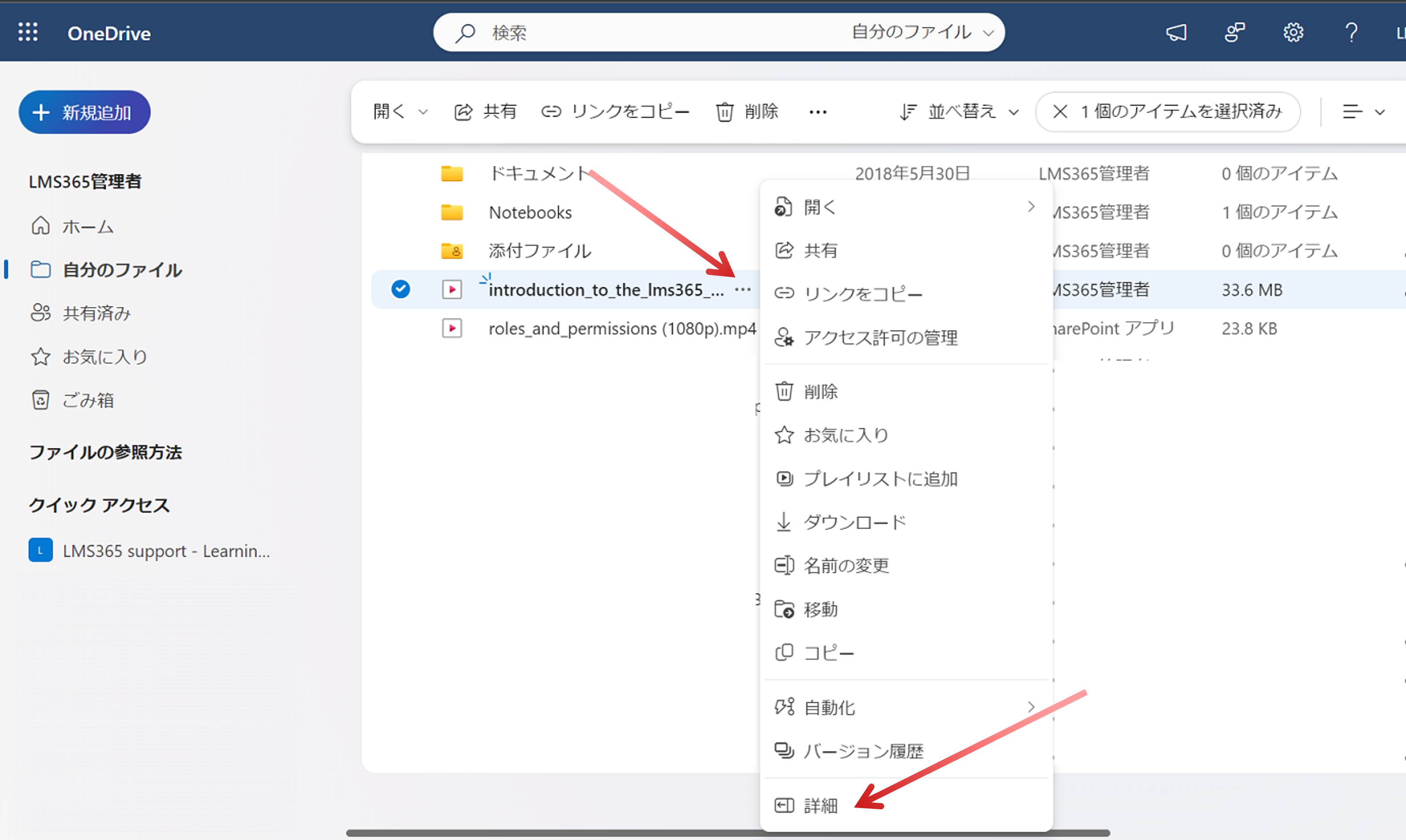
Task: Select 移動 in the context menu
Action: pyautogui.click(x=906, y=609)
